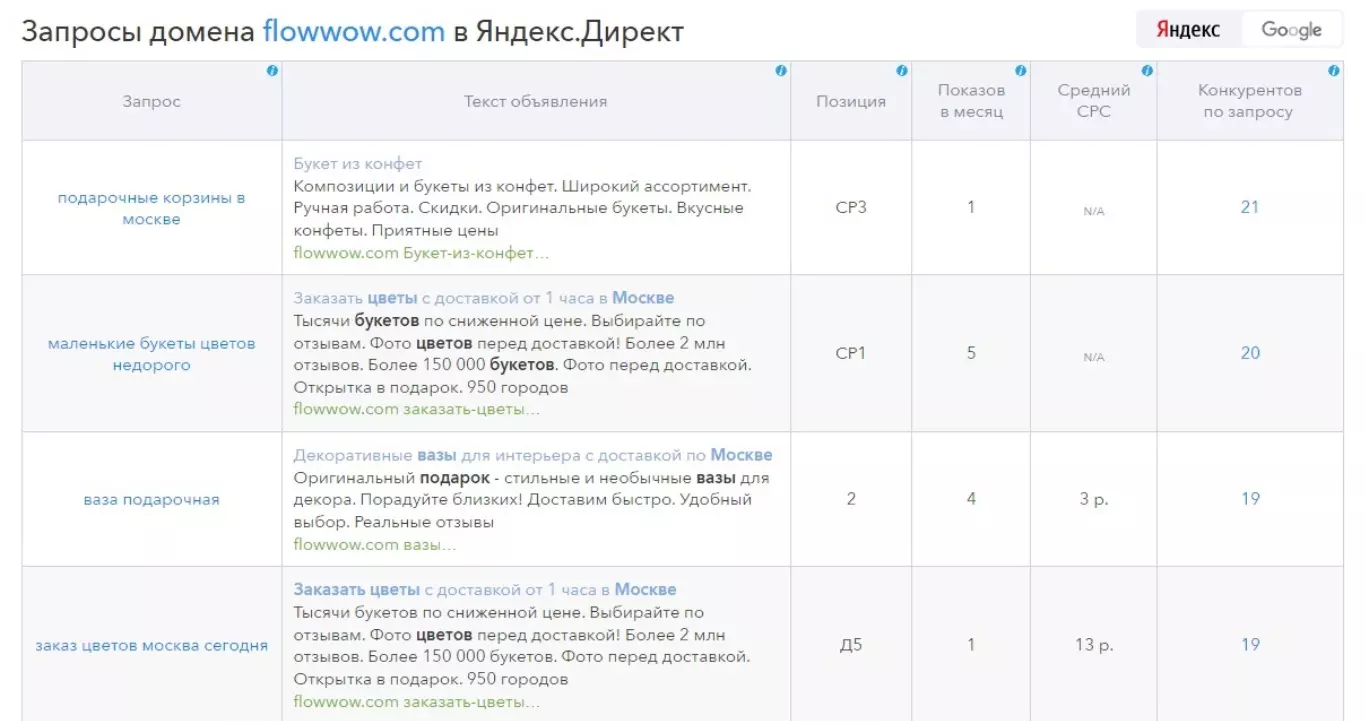Screen dimensions: 1366x721
Task: Open the flowwow.com domain link in the title
Action: pyautogui.click(x=353, y=32)
